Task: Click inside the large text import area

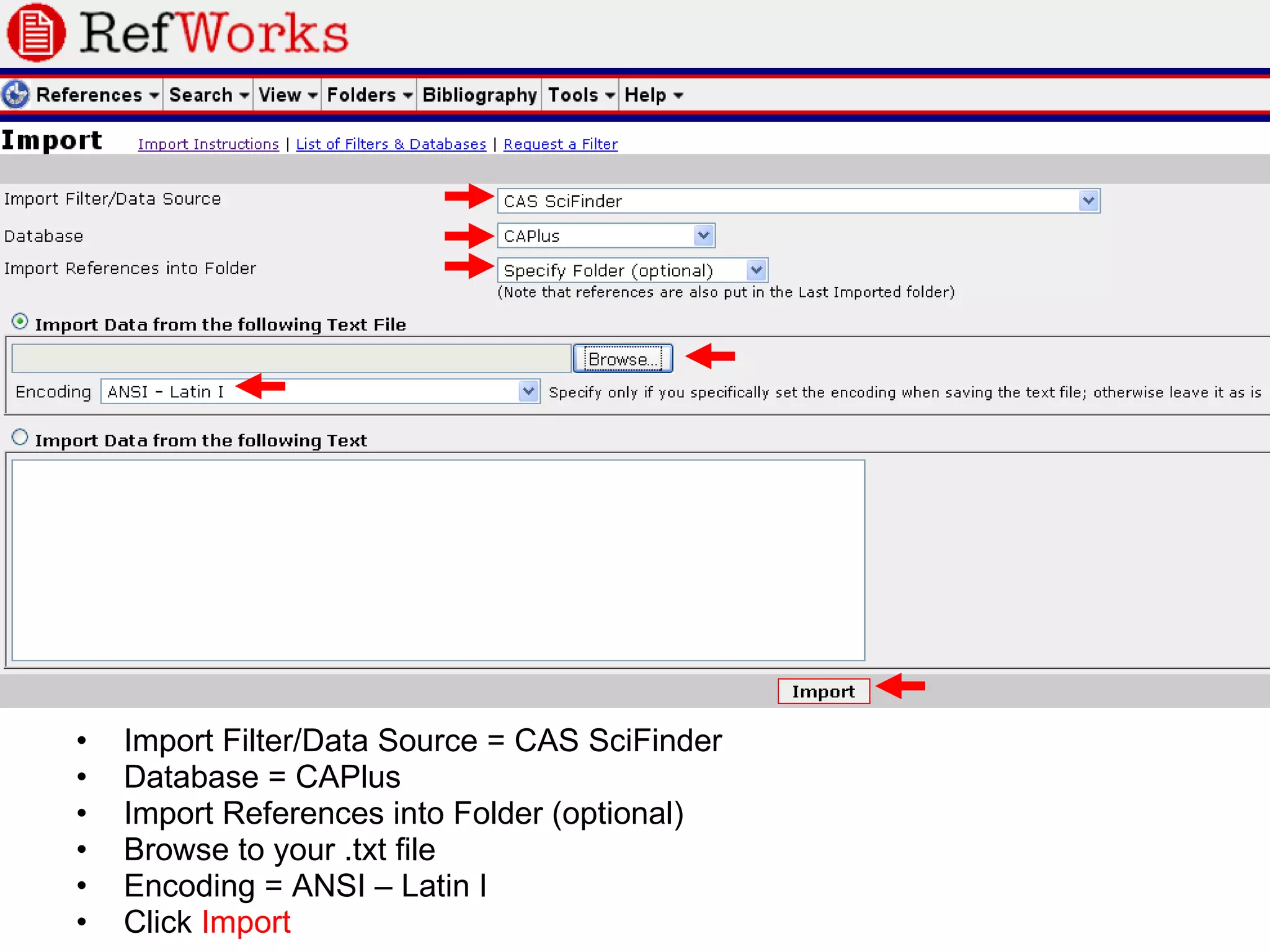Action: (x=438, y=560)
